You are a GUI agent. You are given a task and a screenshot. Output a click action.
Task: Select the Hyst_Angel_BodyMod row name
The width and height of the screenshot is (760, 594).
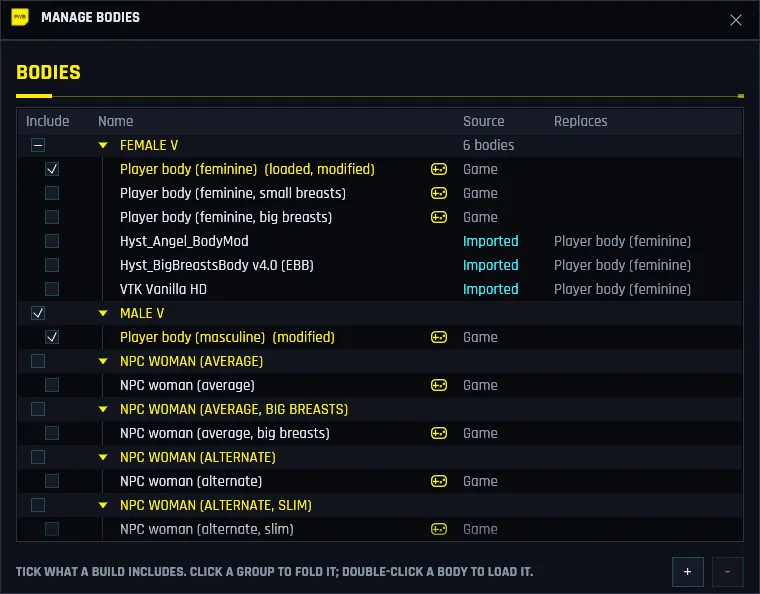coord(184,241)
